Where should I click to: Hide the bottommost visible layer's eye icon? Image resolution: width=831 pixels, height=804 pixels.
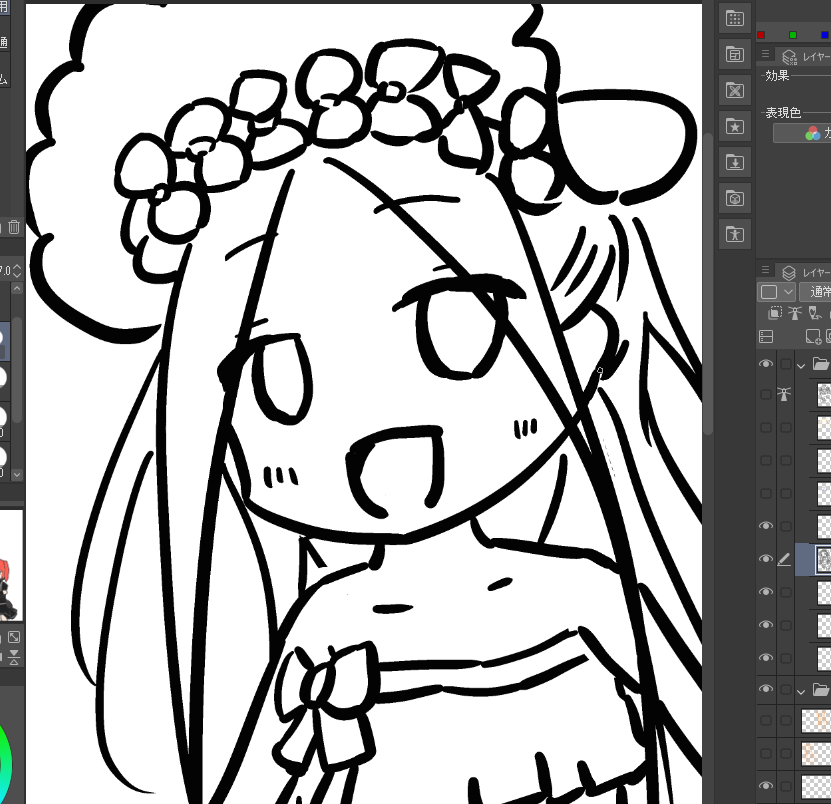click(x=766, y=786)
